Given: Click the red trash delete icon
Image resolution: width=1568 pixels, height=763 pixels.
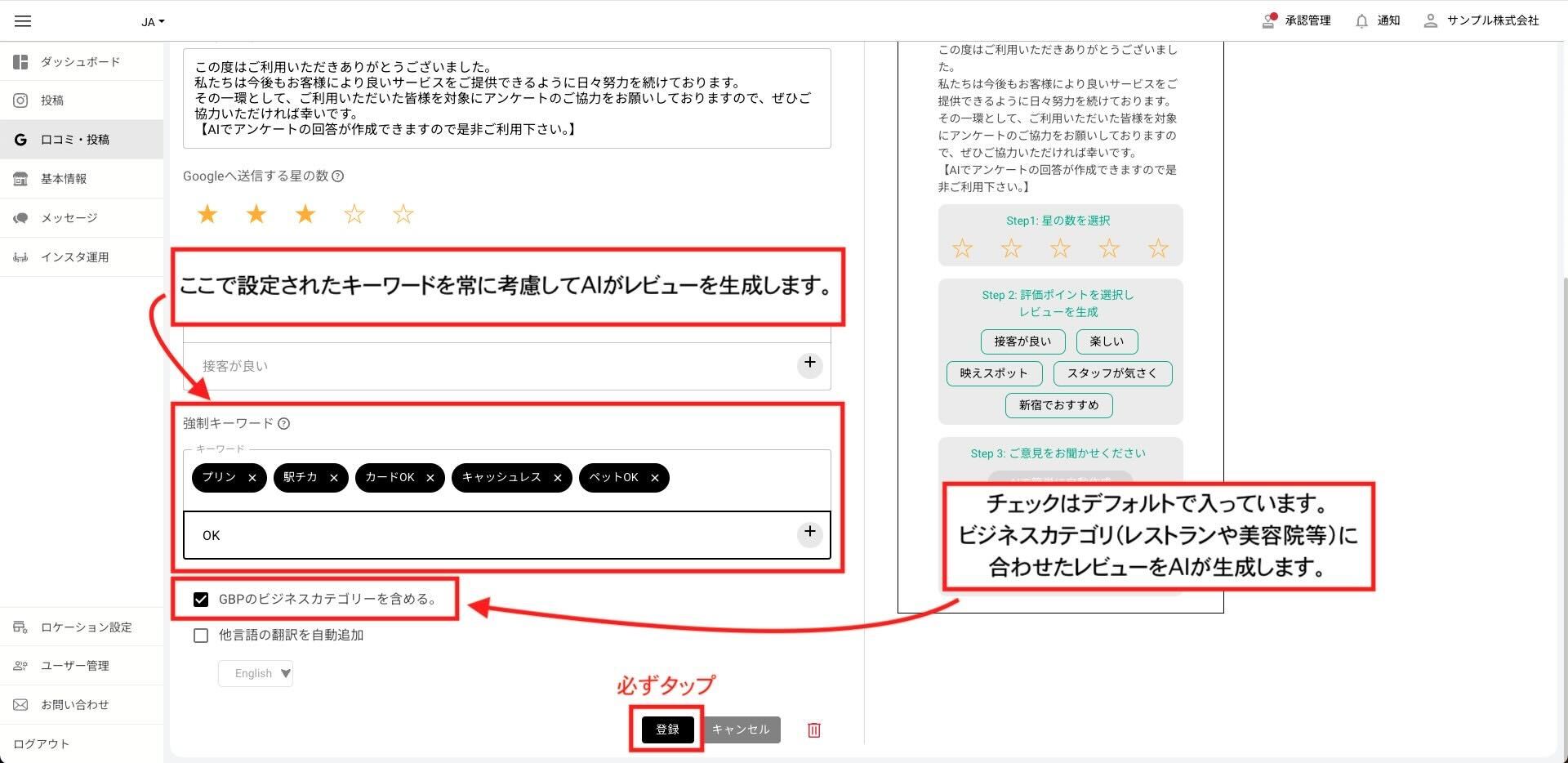Looking at the screenshot, I should [x=813, y=730].
